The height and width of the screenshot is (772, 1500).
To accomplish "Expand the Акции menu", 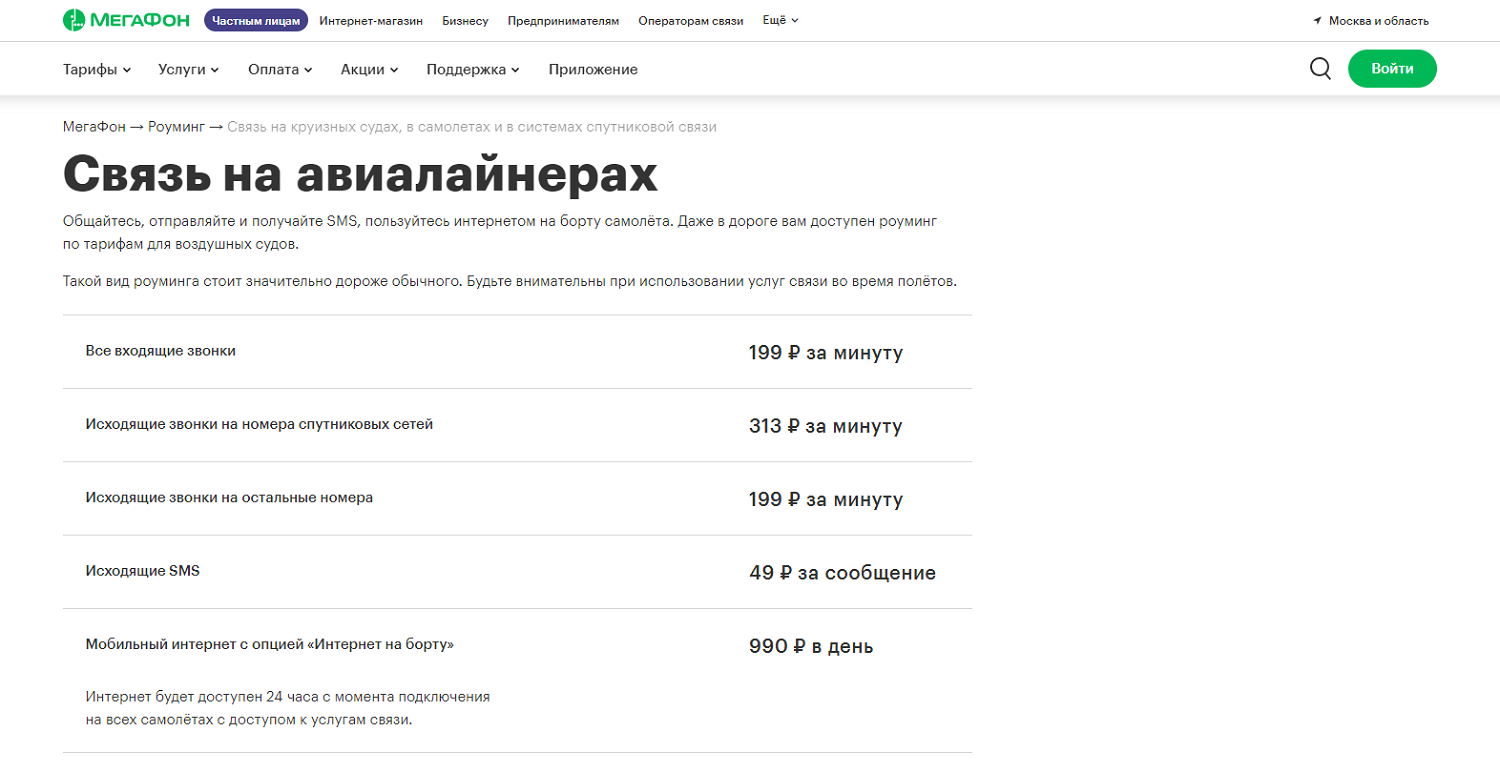I will pos(369,69).
